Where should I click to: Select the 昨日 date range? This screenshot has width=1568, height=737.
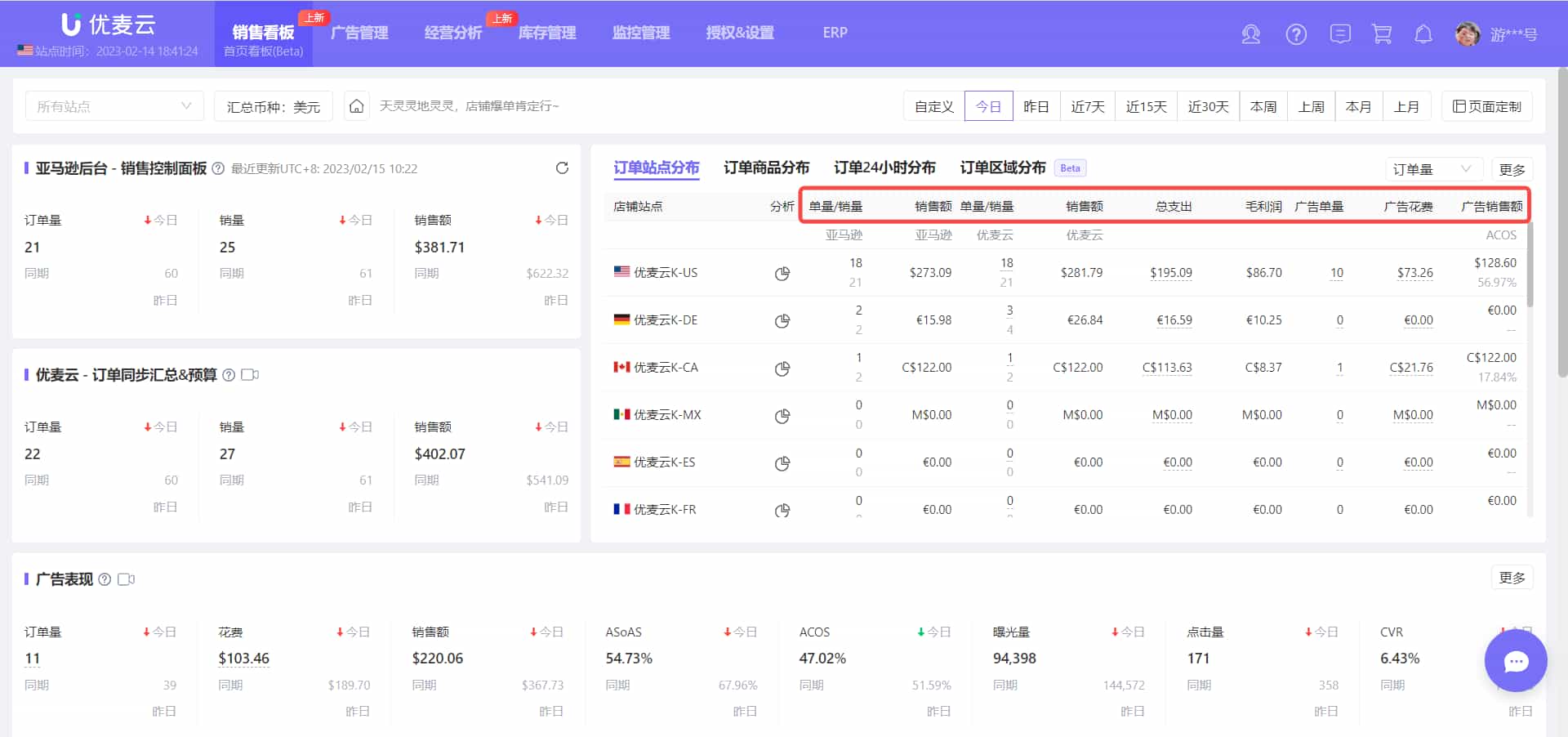coord(1036,106)
